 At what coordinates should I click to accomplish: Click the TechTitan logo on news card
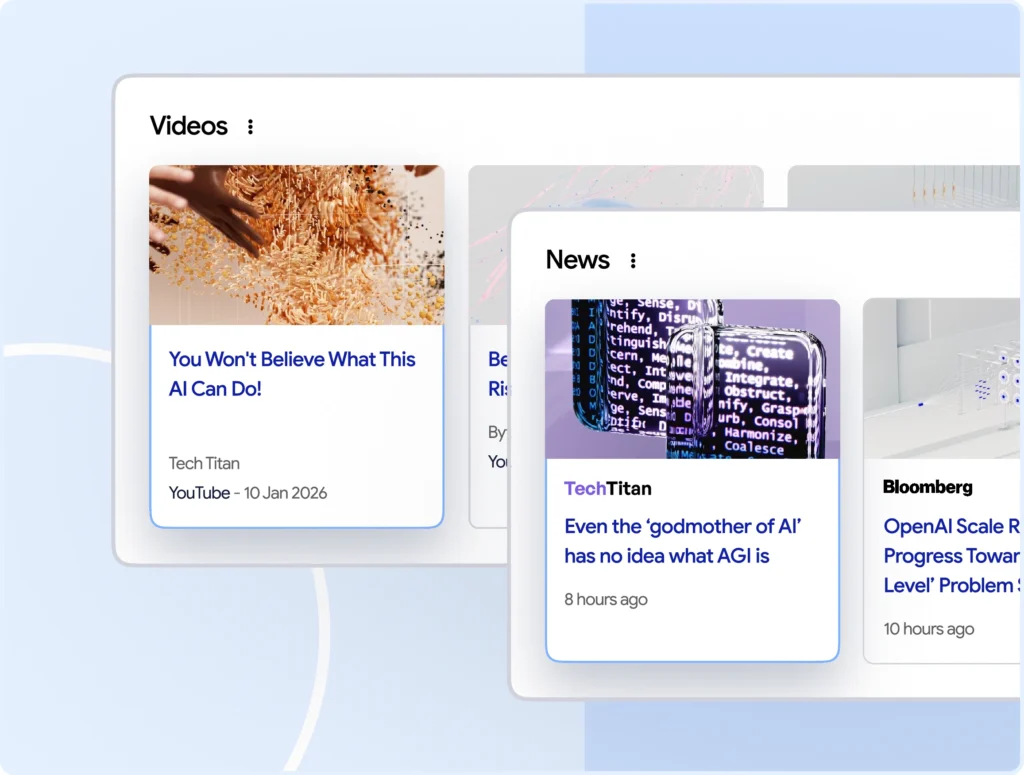[x=607, y=488]
